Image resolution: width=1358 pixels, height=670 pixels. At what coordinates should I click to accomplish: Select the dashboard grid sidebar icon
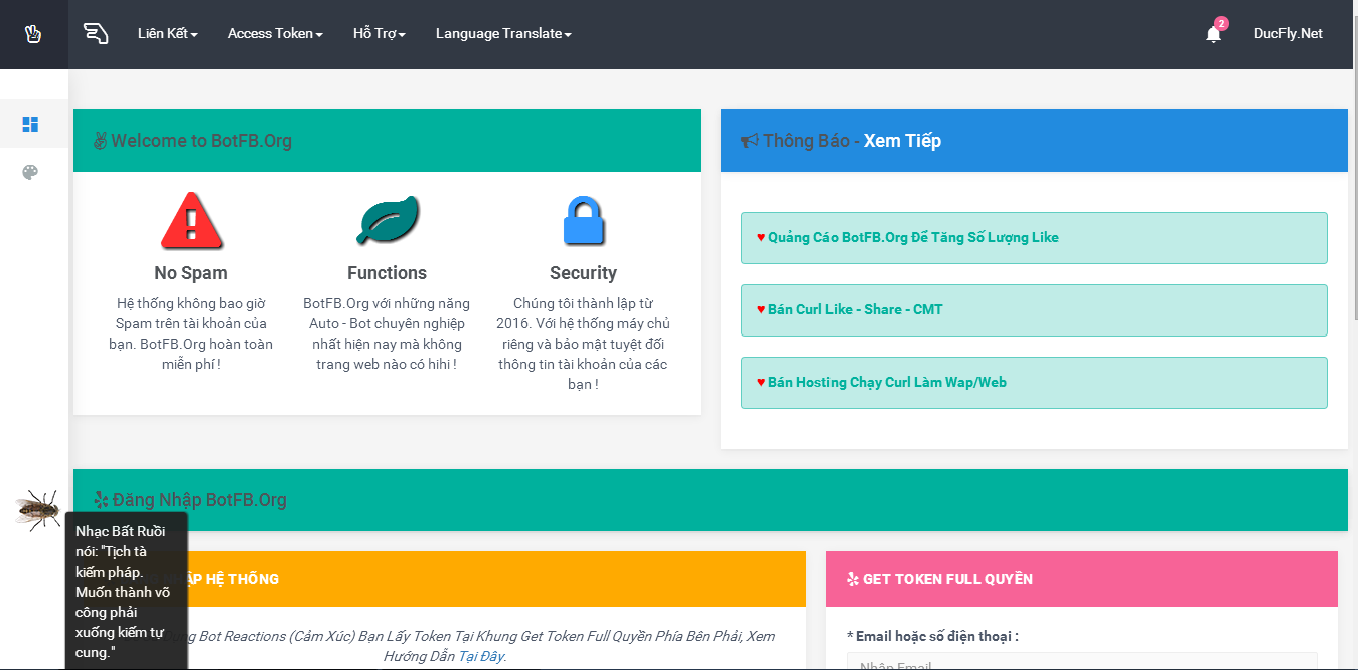pos(30,125)
